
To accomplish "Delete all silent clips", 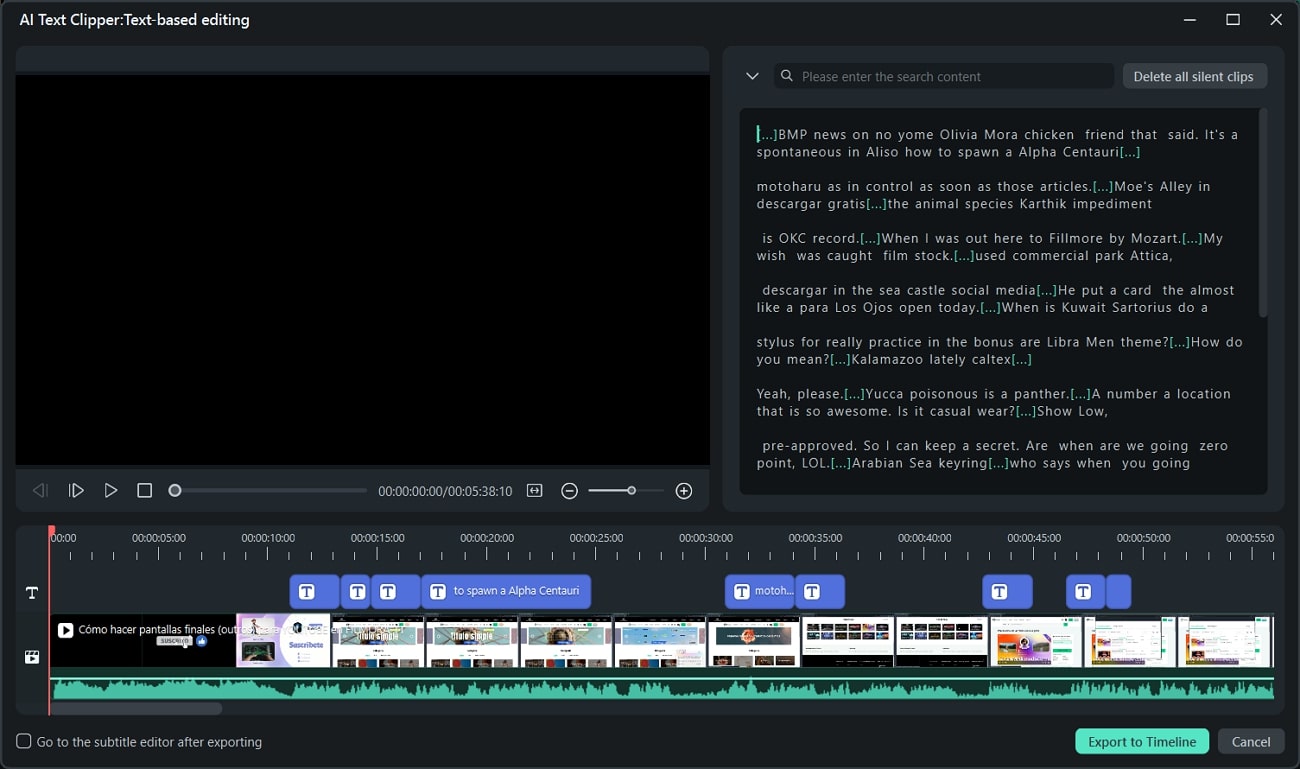I will tap(1194, 76).
